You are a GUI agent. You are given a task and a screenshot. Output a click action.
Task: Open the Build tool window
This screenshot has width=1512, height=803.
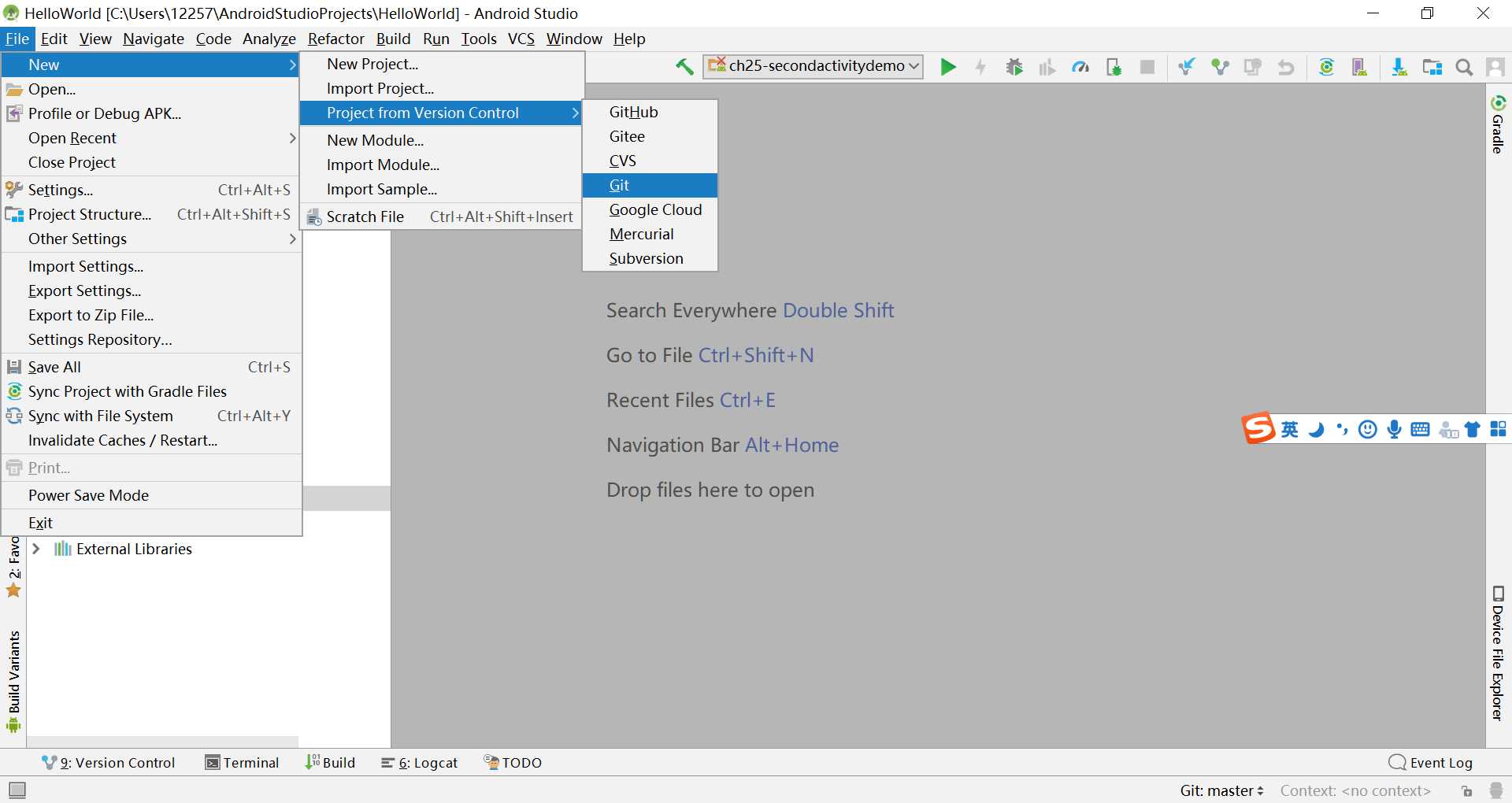point(331,762)
